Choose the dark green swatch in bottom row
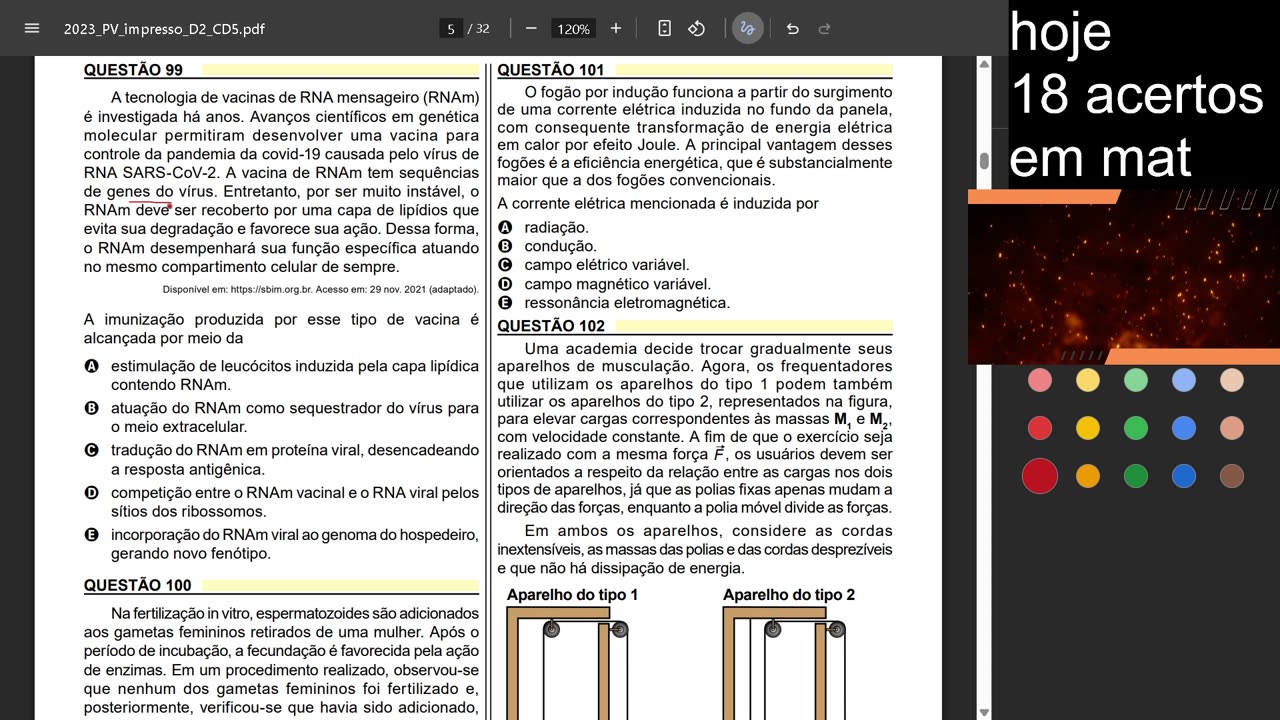This screenshot has width=1280, height=720. [1136, 476]
